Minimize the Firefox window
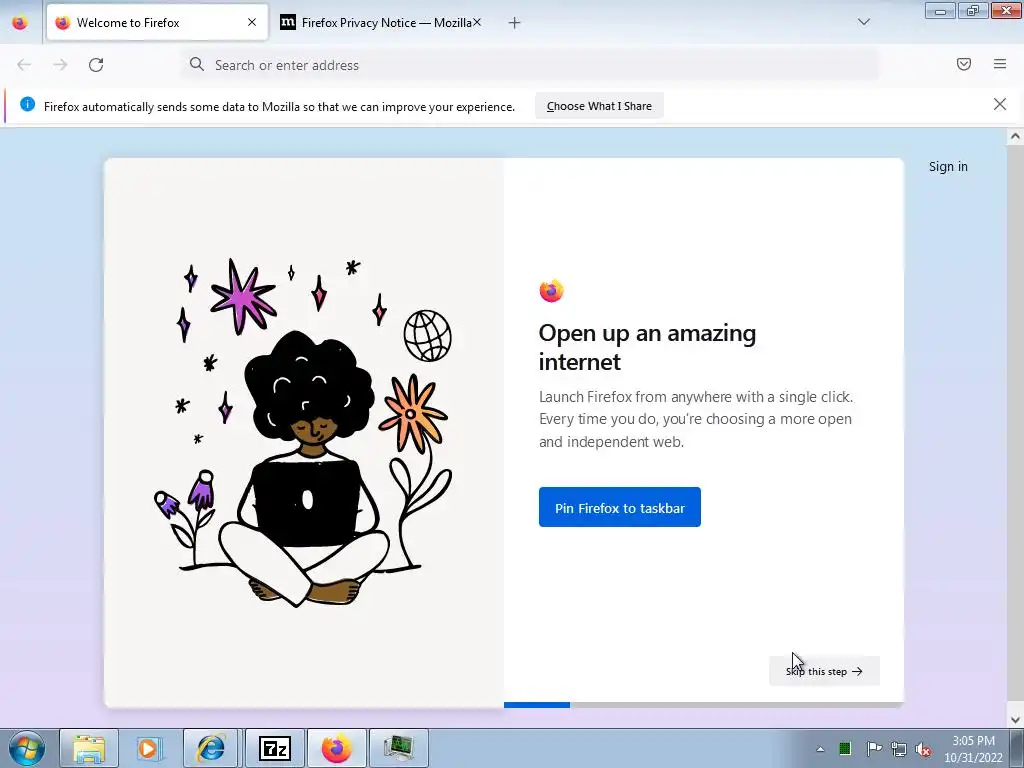 coord(940,10)
